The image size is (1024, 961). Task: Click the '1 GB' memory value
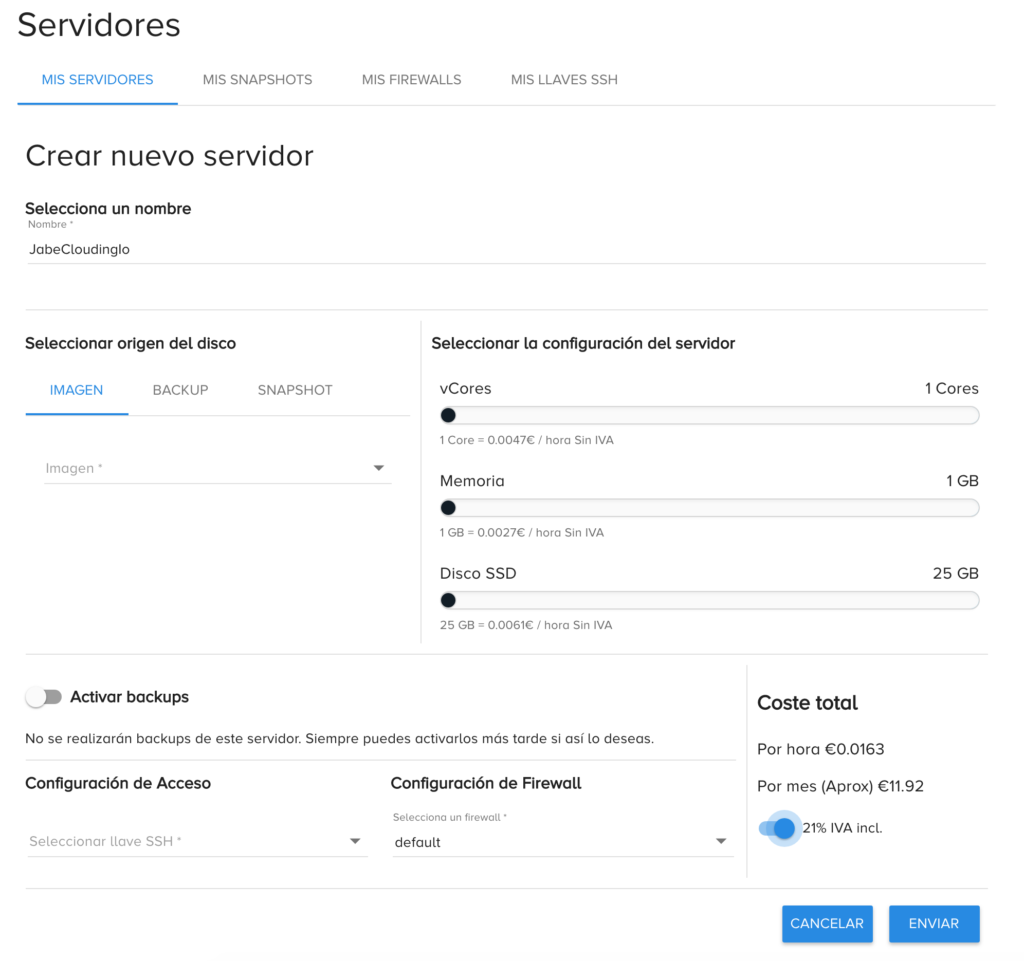962,481
